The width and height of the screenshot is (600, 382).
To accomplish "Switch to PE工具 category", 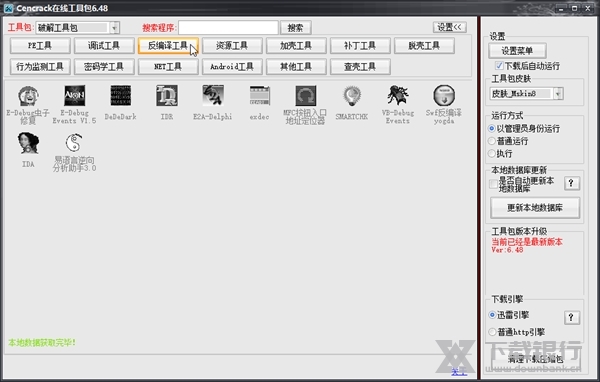I will (x=40, y=46).
